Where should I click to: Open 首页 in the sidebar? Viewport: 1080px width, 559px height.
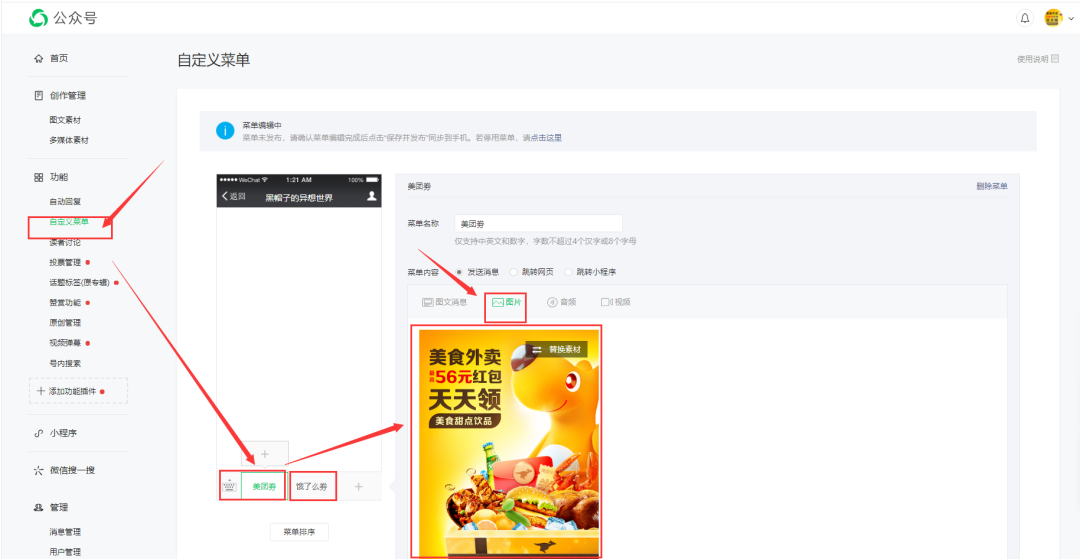pos(59,59)
